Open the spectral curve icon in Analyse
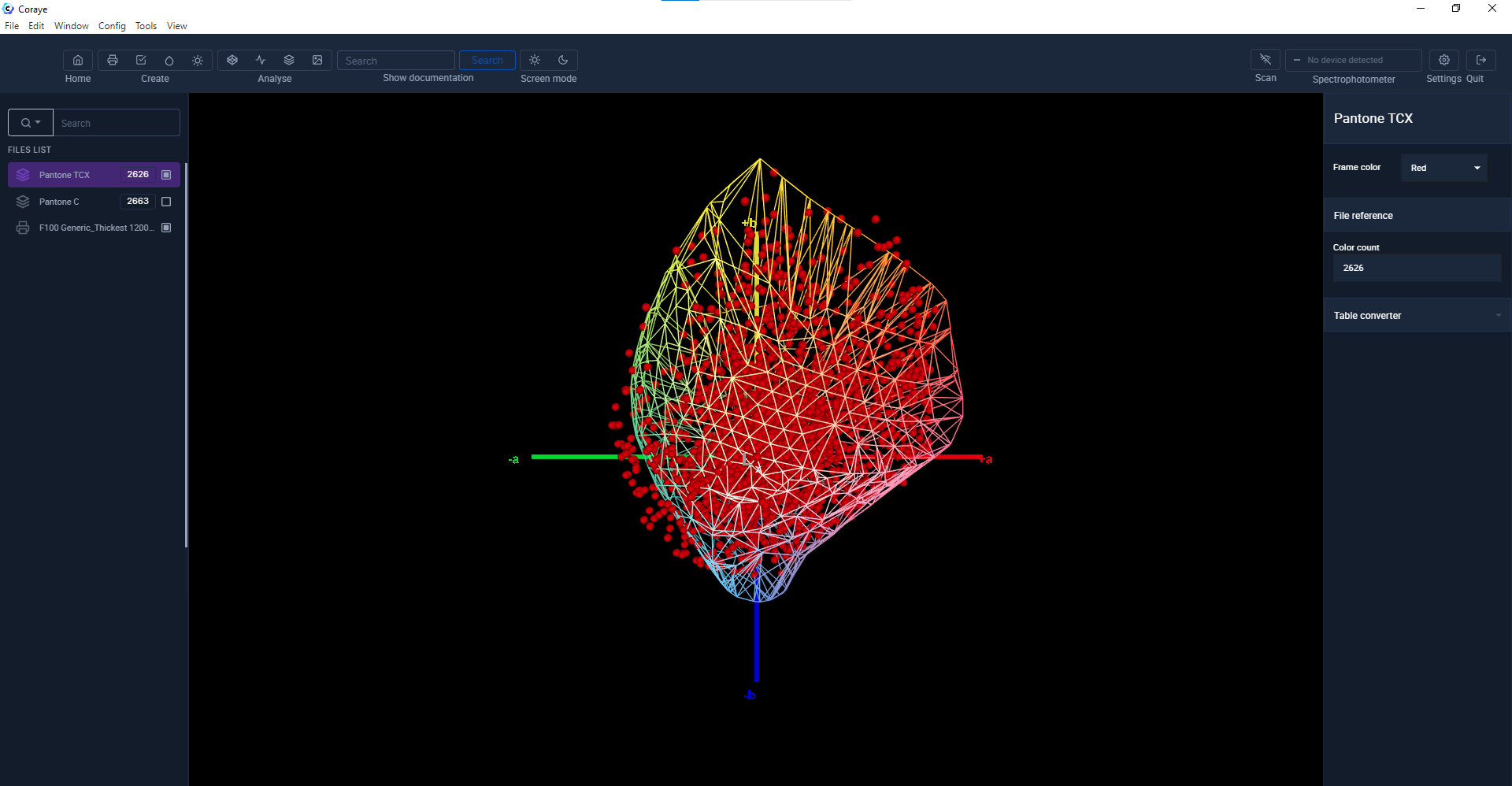The image size is (1512, 786). pyautogui.click(x=261, y=61)
